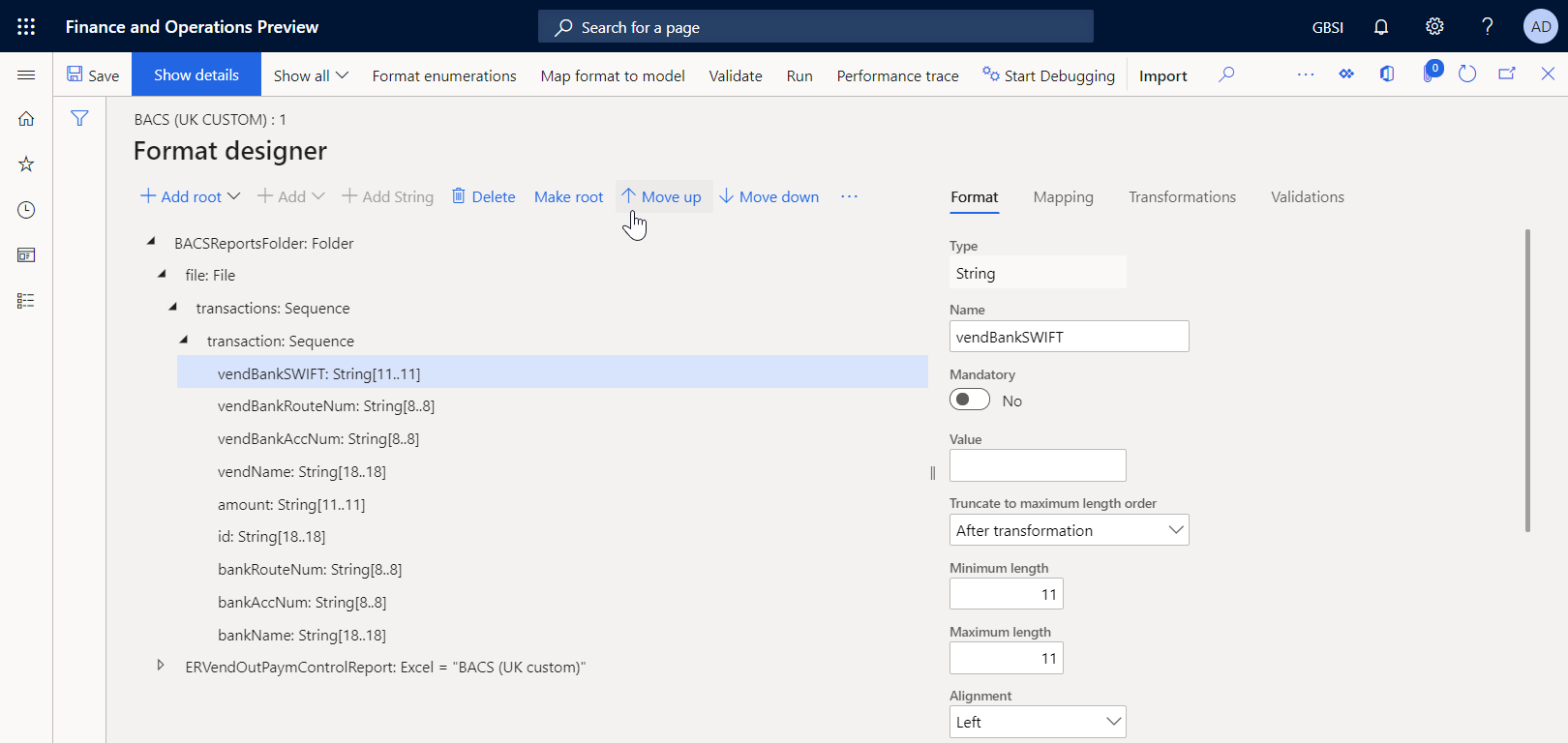Open page in new window
Viewport: 1568px width, 743px height.
coord(1507,74)
